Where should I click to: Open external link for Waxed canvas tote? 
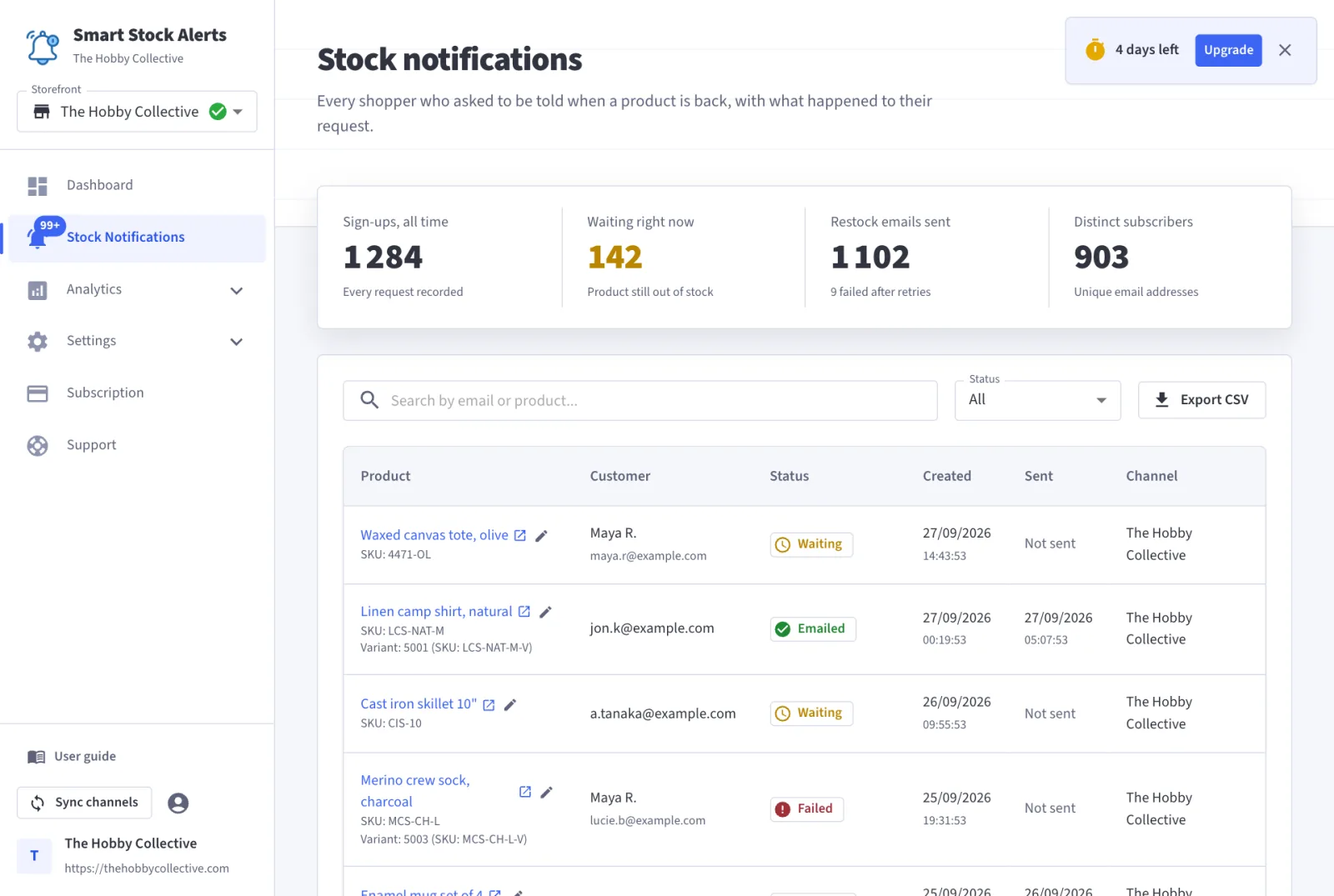point(520,535)
